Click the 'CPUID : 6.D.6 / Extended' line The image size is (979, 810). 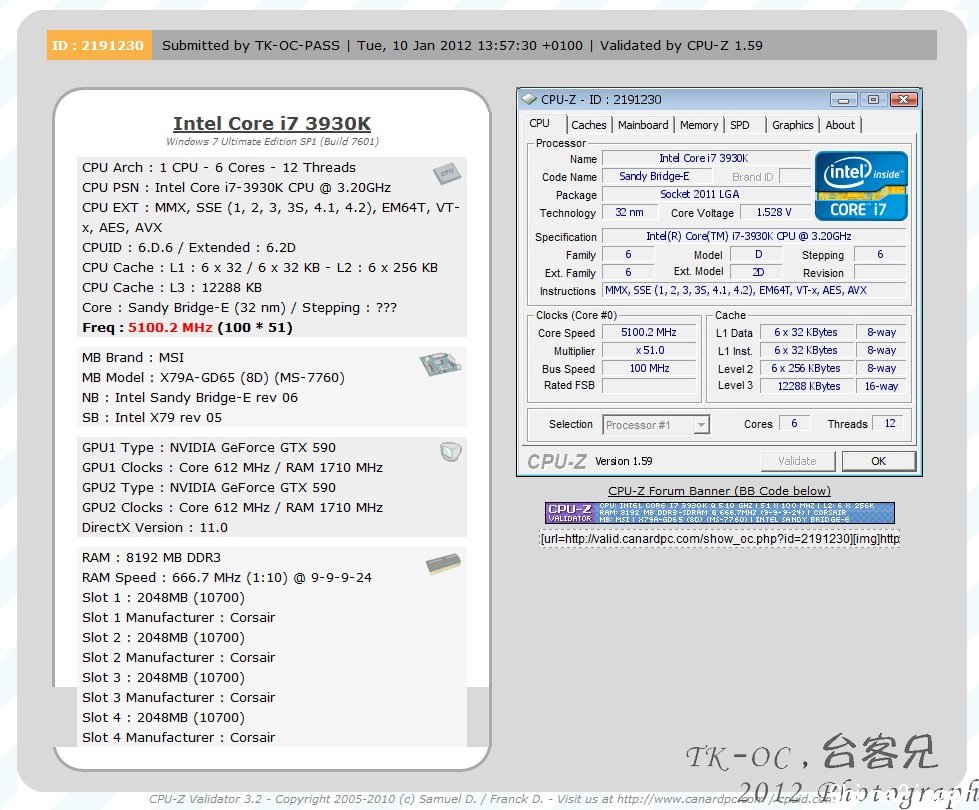[x=189, y=248]
